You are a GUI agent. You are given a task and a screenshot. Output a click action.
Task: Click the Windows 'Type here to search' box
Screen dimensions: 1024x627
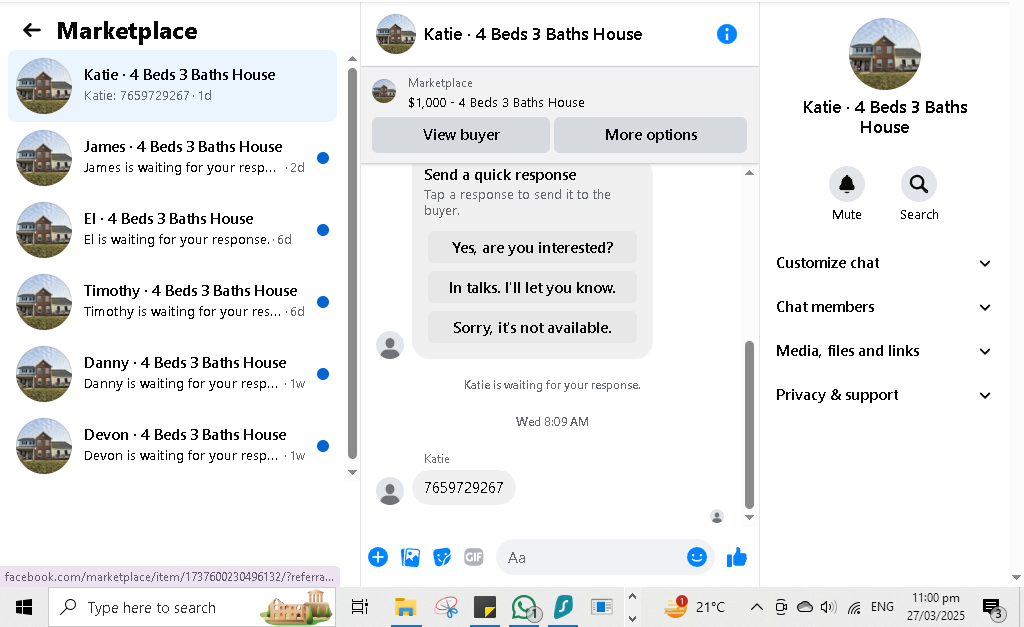click(x=192, y=607)
